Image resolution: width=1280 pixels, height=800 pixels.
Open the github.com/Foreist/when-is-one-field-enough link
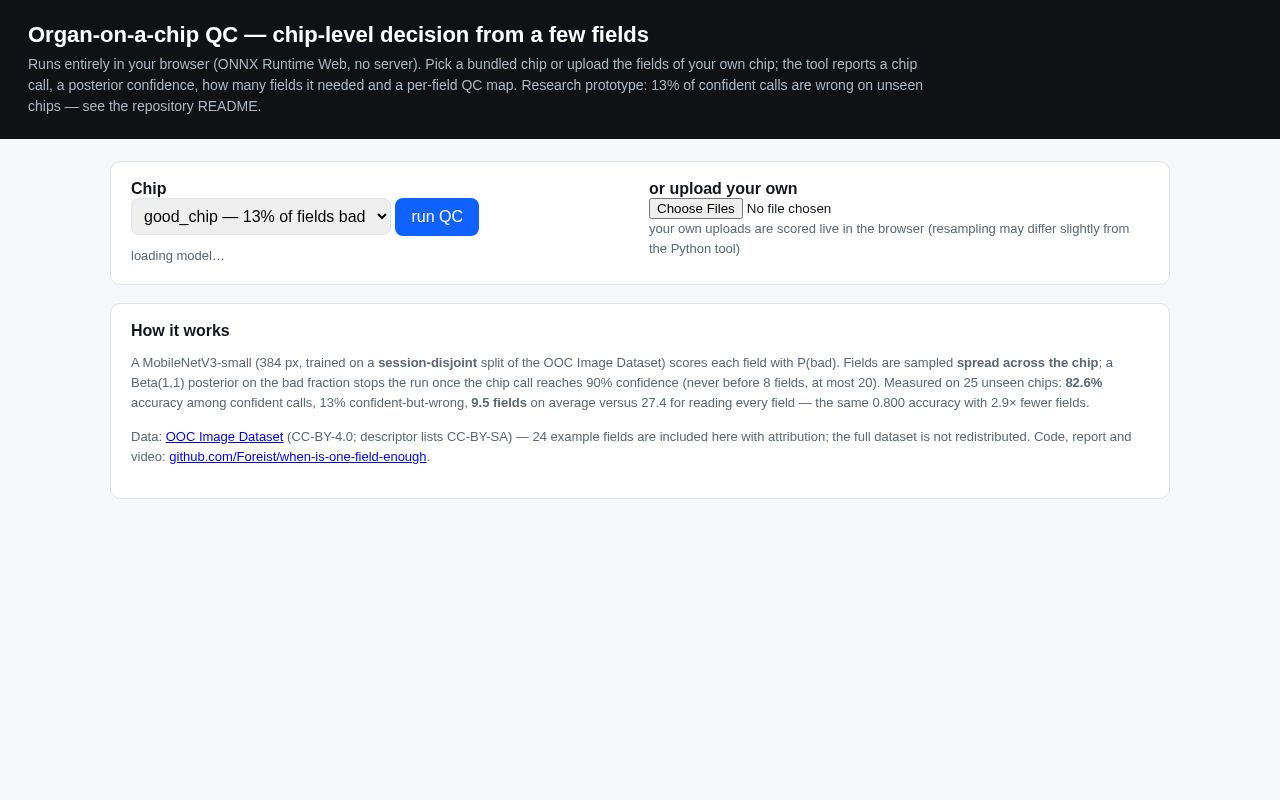coord(298,456)
